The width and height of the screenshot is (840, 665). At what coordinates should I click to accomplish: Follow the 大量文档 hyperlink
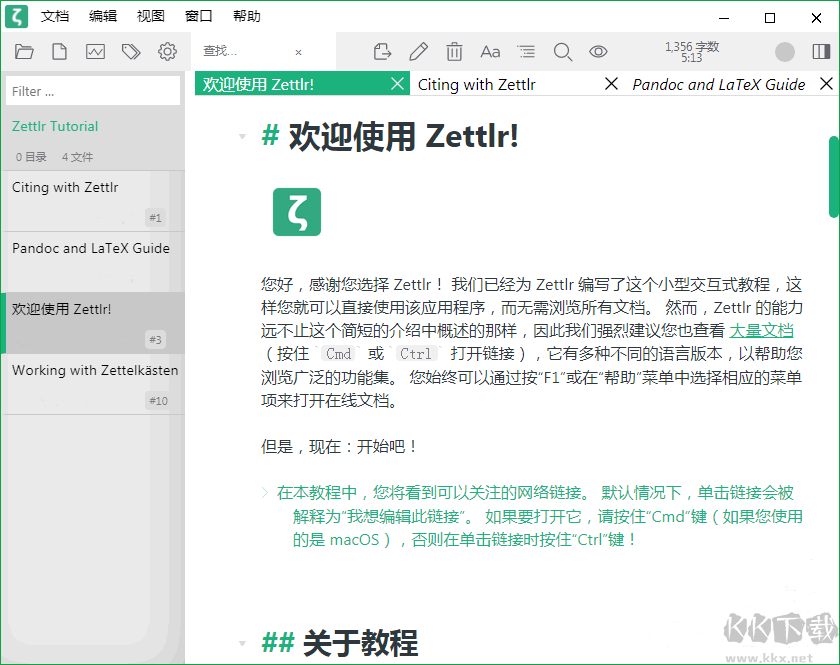[763, 330]
